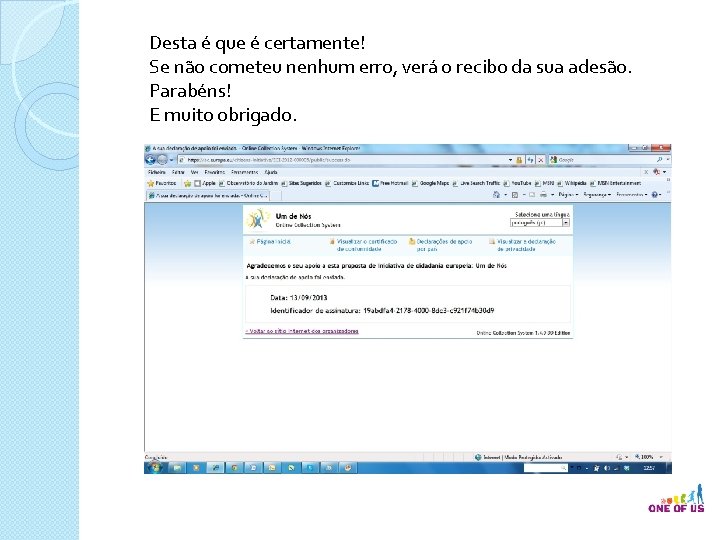Click the add-to-favorites-bar star icon
720x540 pixels.
point(187,183)
